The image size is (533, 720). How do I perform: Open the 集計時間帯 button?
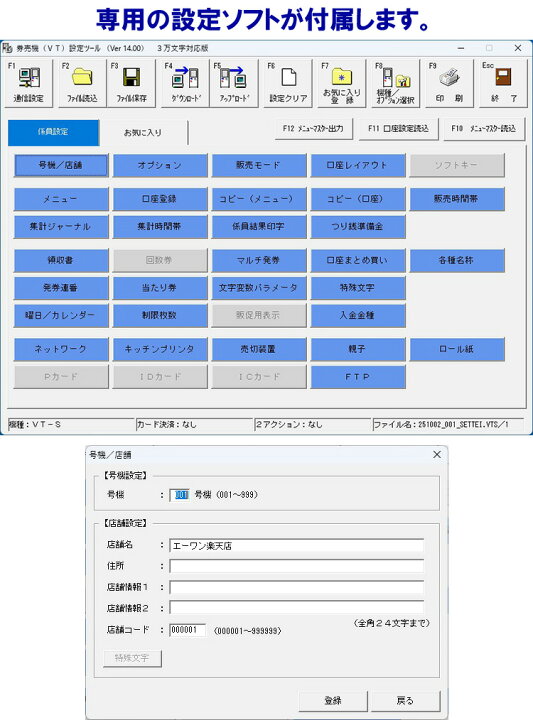coord(160,227)
